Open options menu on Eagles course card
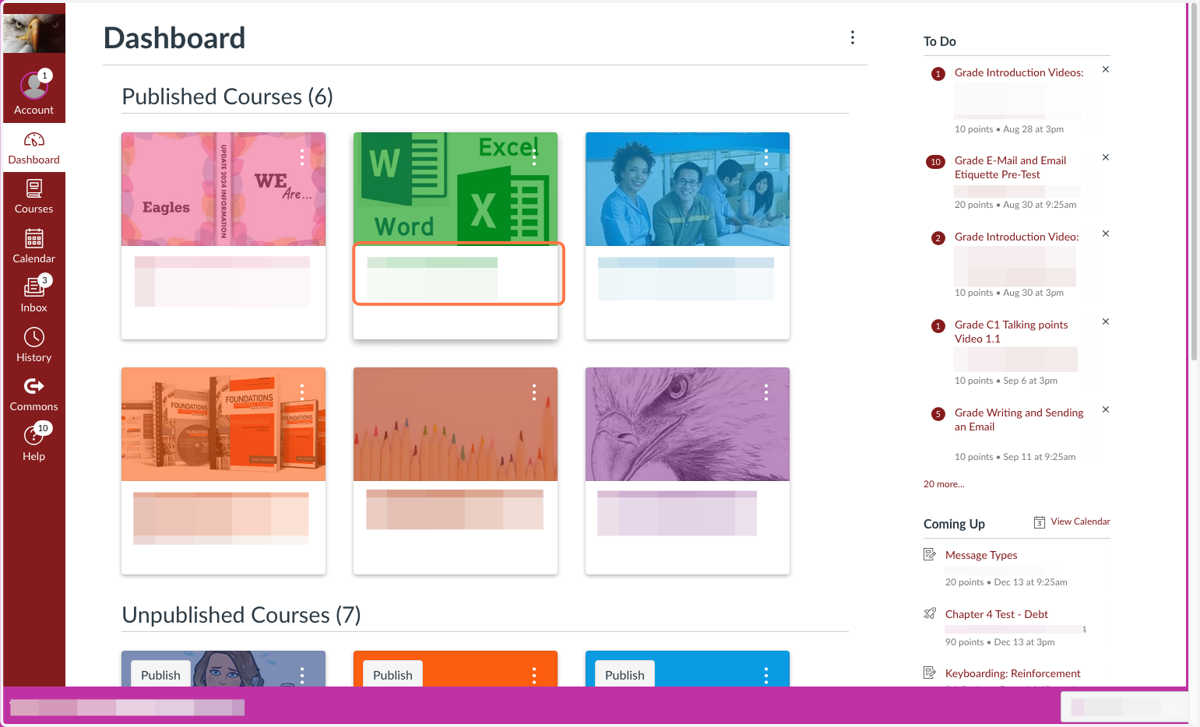This screenshot has height=727, width=1200. pyautogui.click(x=302, y=157)
